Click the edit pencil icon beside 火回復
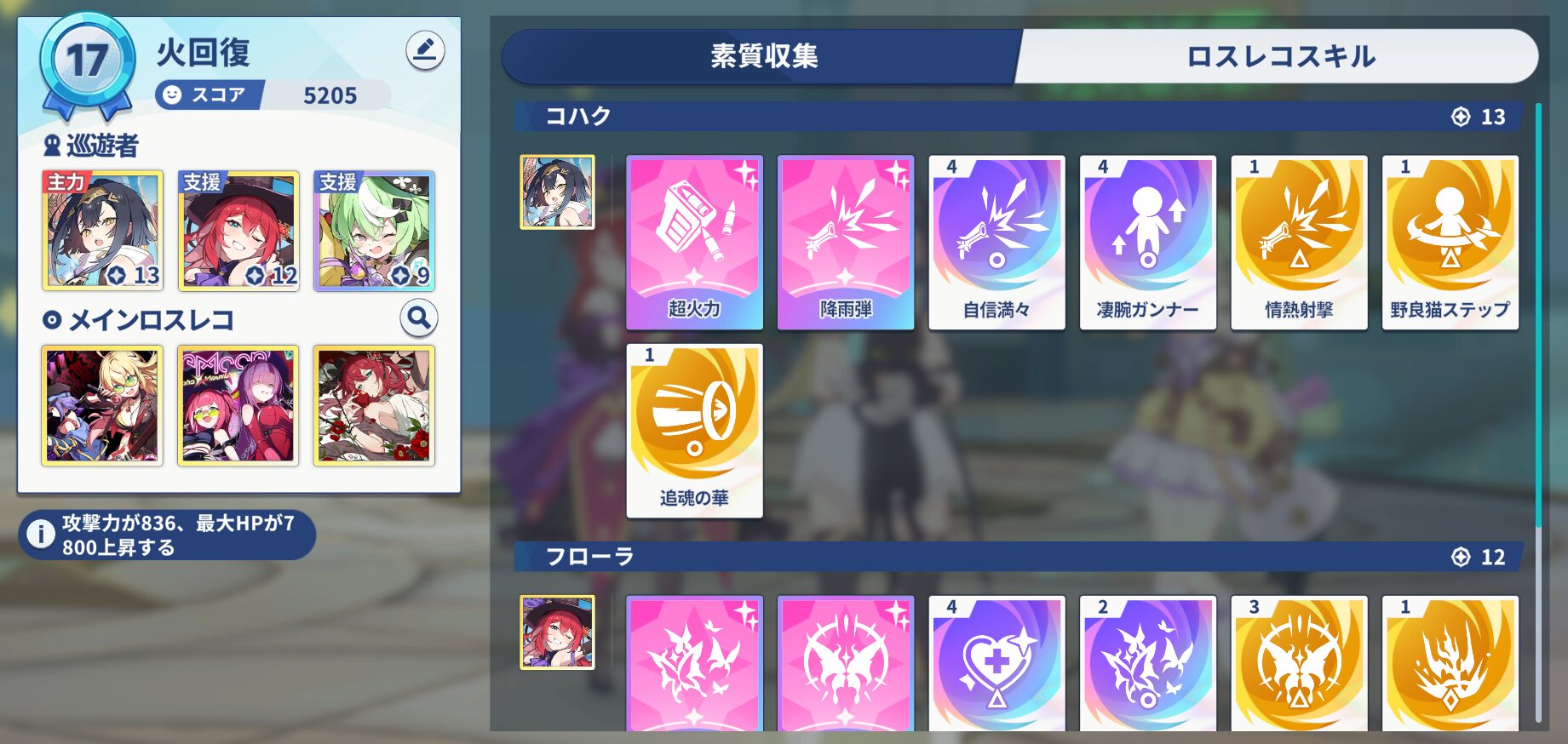The height and width of the screenshot is (744, 1568). (425, 51)
